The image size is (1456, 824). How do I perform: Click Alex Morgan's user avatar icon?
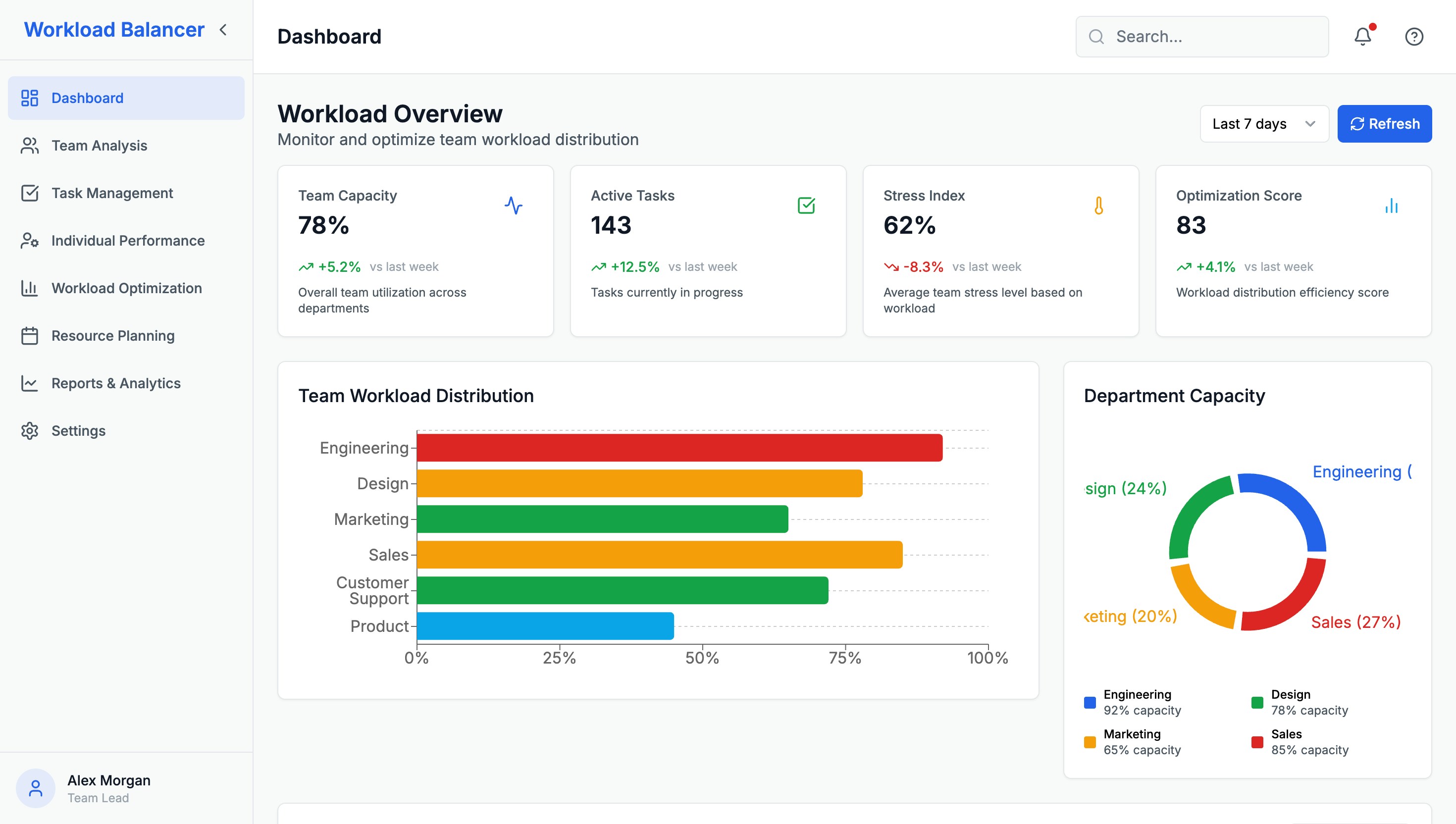[35, 788]
